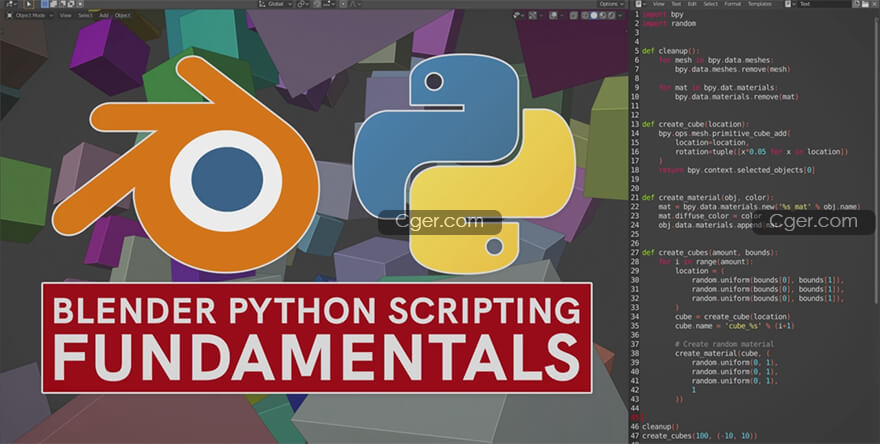Click the 'def create_cubes(amount, bounds):' line
The image size is (880, 444).
pyautogui.click(x=711, y=253)
